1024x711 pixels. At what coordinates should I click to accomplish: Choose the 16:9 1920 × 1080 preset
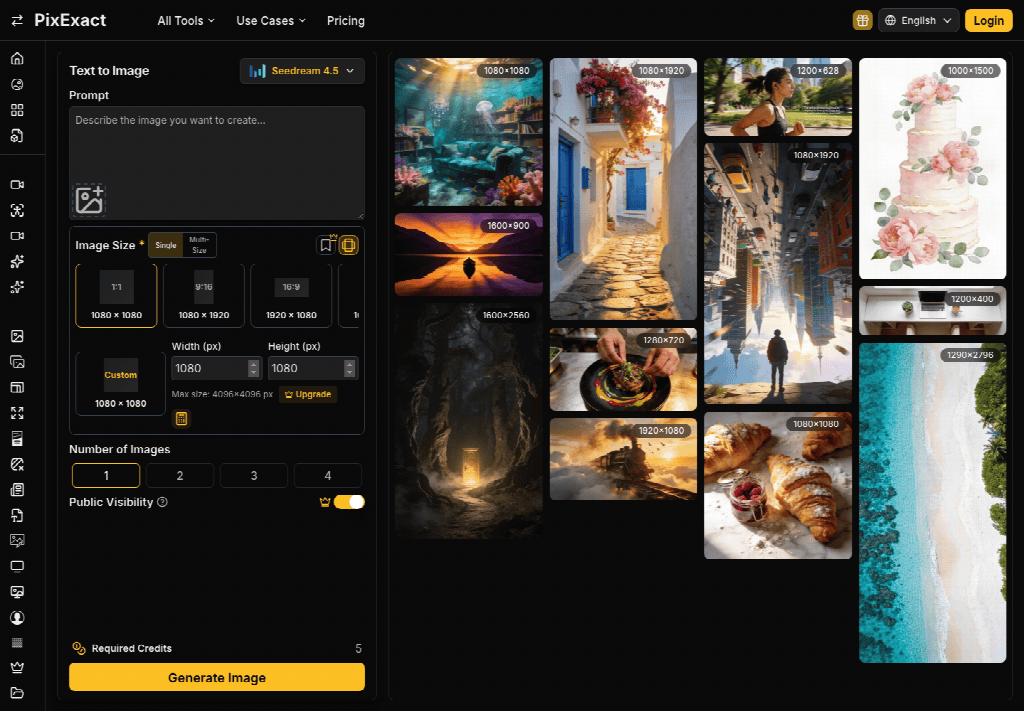291,296
